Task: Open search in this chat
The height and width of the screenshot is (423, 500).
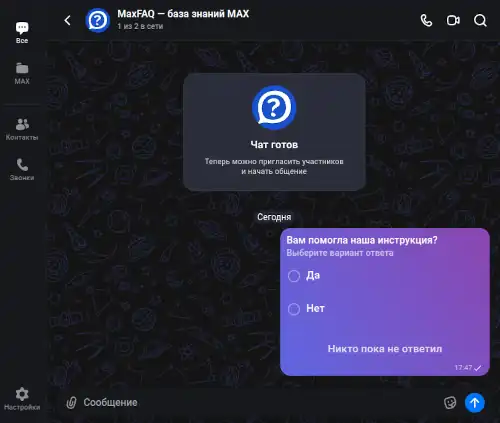Action: point(480,20)
